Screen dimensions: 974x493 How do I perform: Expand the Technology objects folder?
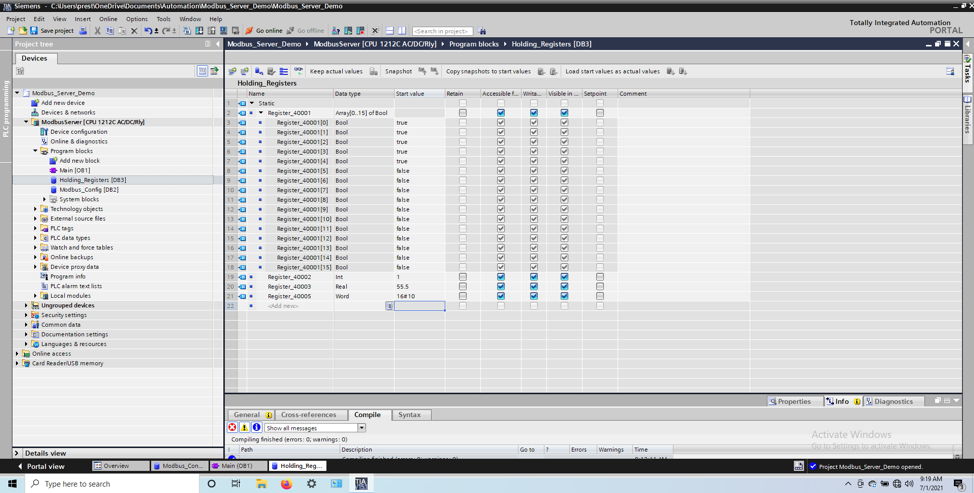click(x=35, y=209)
